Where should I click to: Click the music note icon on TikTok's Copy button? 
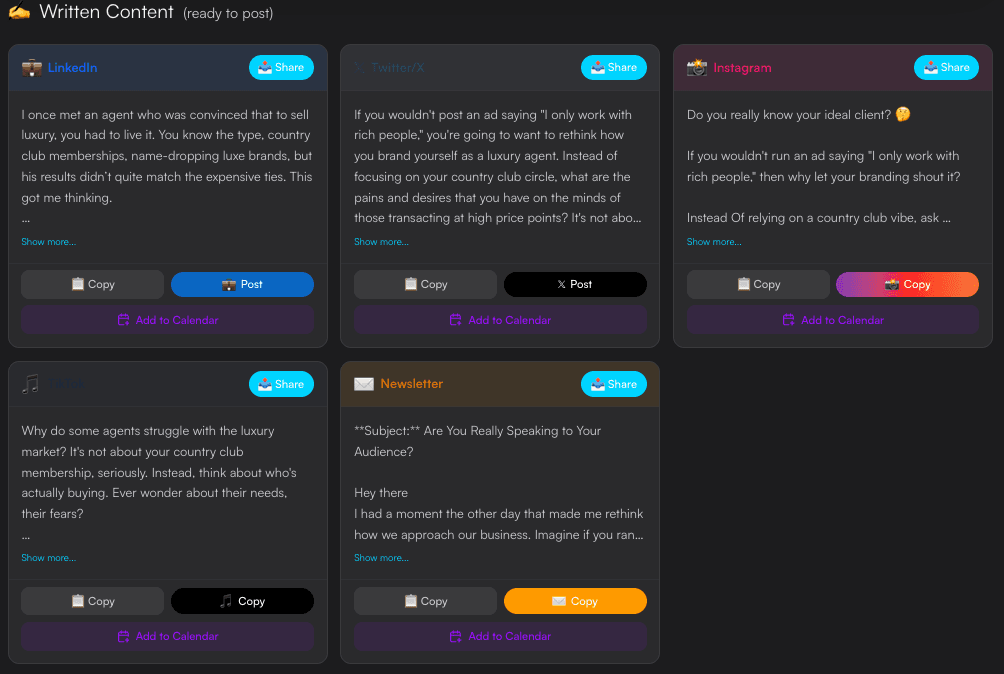[224, 601]
